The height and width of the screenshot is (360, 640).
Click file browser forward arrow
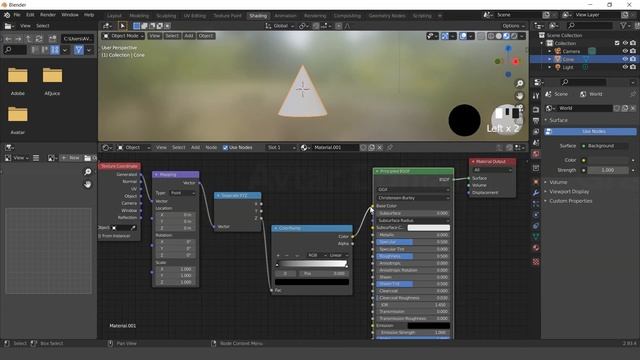pyautogui.click(x=18, y=39)
